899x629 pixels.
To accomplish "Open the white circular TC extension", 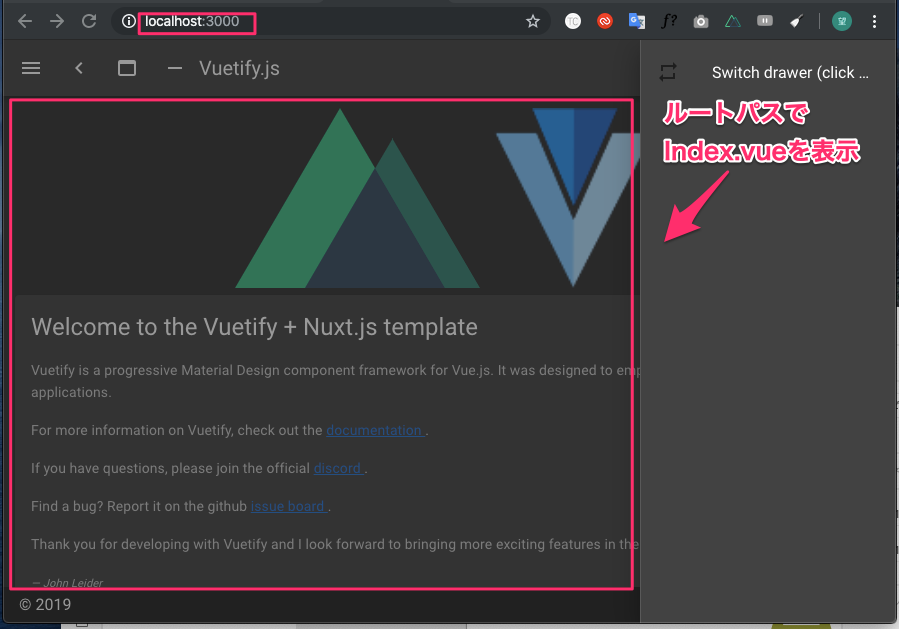I will pos(573,21).
